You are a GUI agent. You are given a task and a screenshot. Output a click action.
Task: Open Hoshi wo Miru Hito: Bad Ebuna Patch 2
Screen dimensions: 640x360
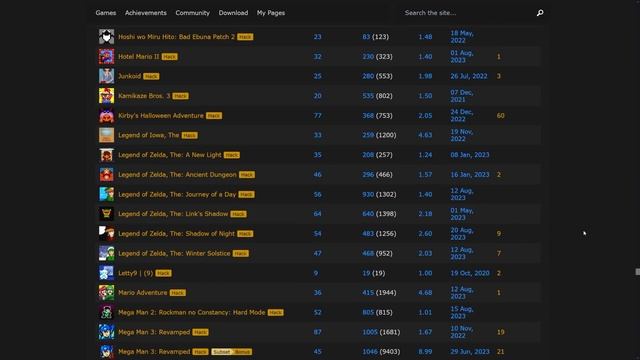[x=177, y=37]
